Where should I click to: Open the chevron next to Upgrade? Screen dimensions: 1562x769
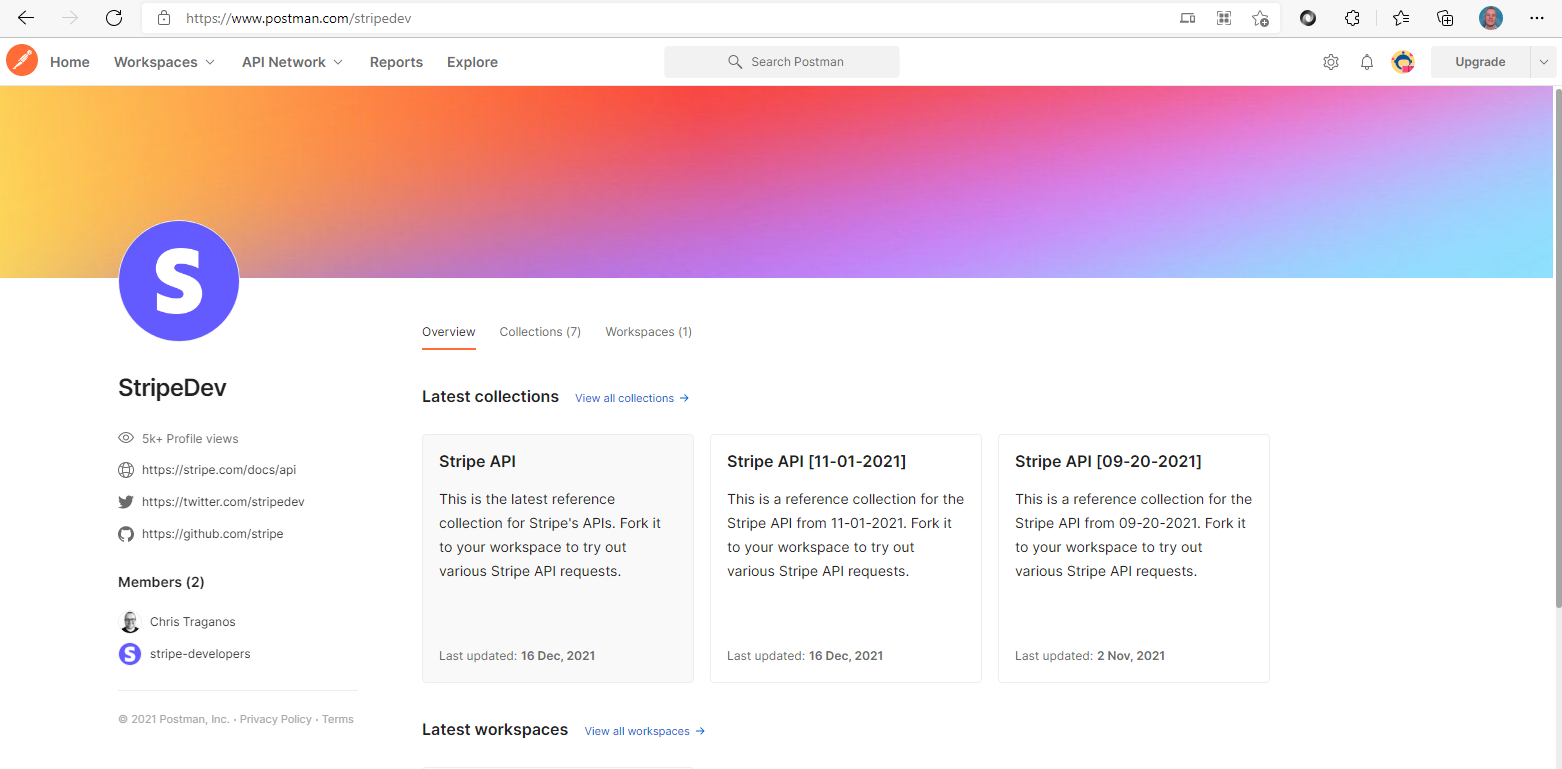(1544, 61)
